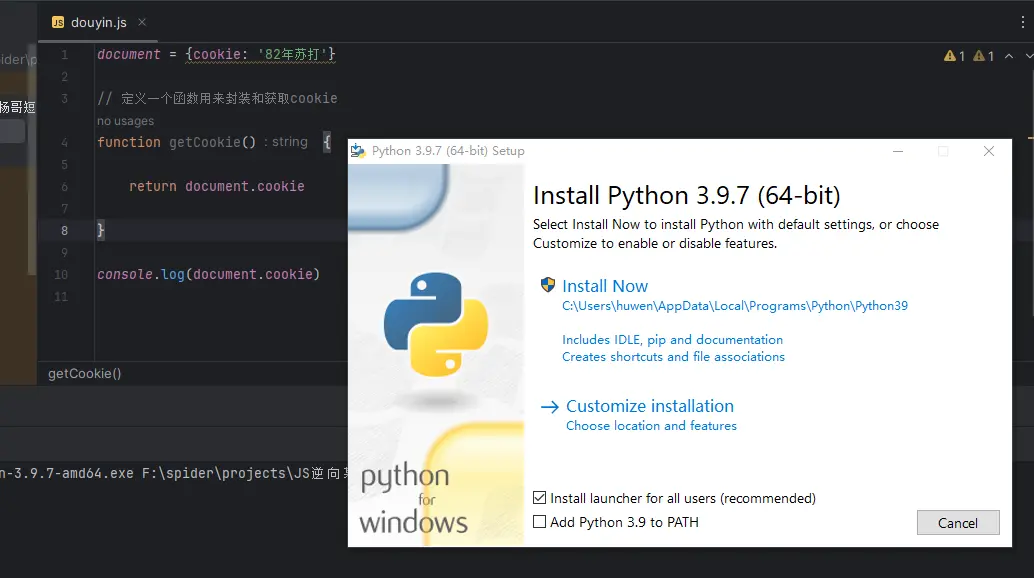This screenshot has width=1034, height=578.
Task: Click the Cancel button in setup
Action: pyautogui.click(x=958, y=523)
